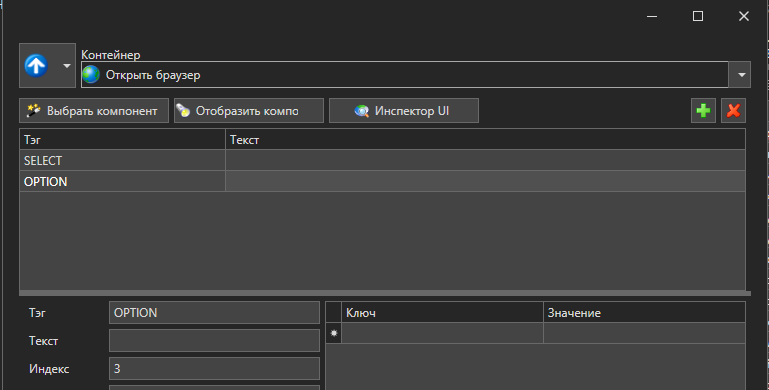This screenshot has height=390, width=769.
Task: Expand the Контейнер combo box arrow
Action: [741, 75]
